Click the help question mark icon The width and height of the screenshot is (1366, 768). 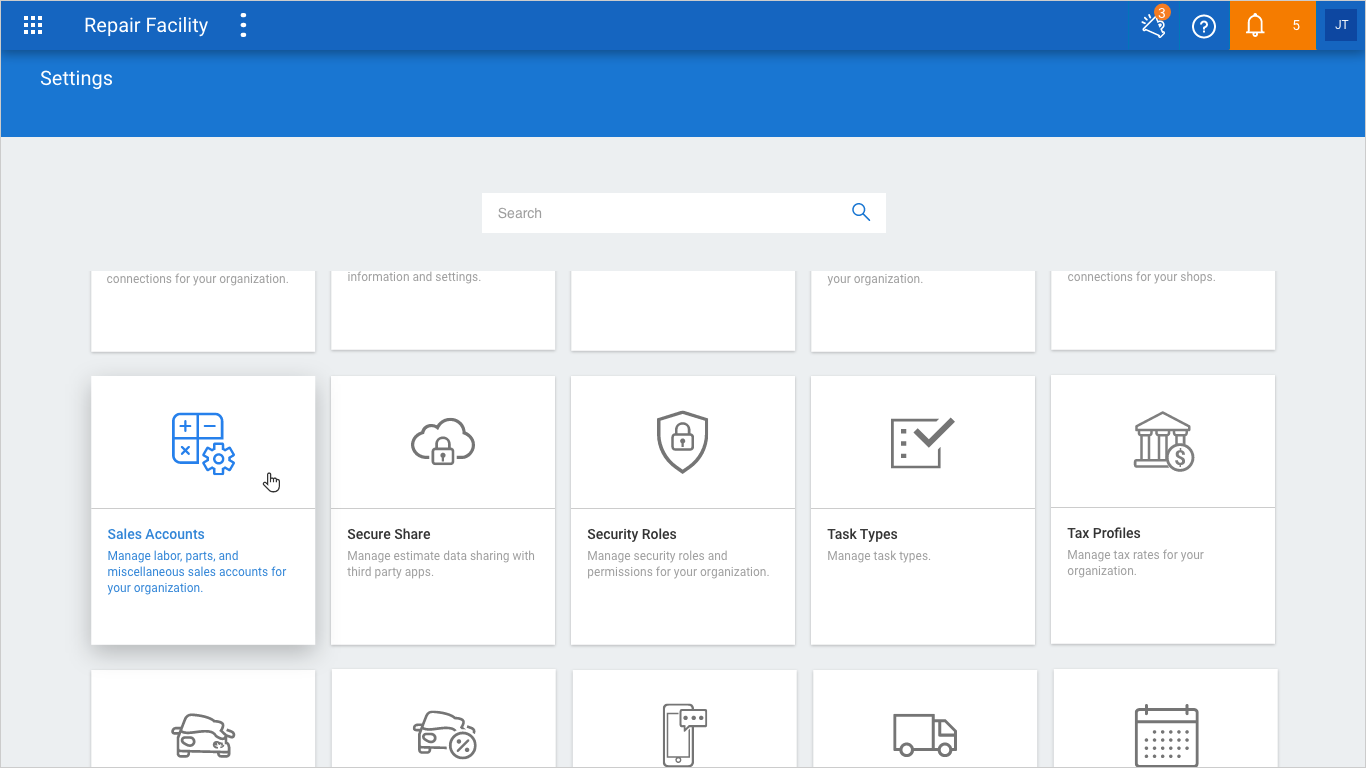pos(1204,27)
